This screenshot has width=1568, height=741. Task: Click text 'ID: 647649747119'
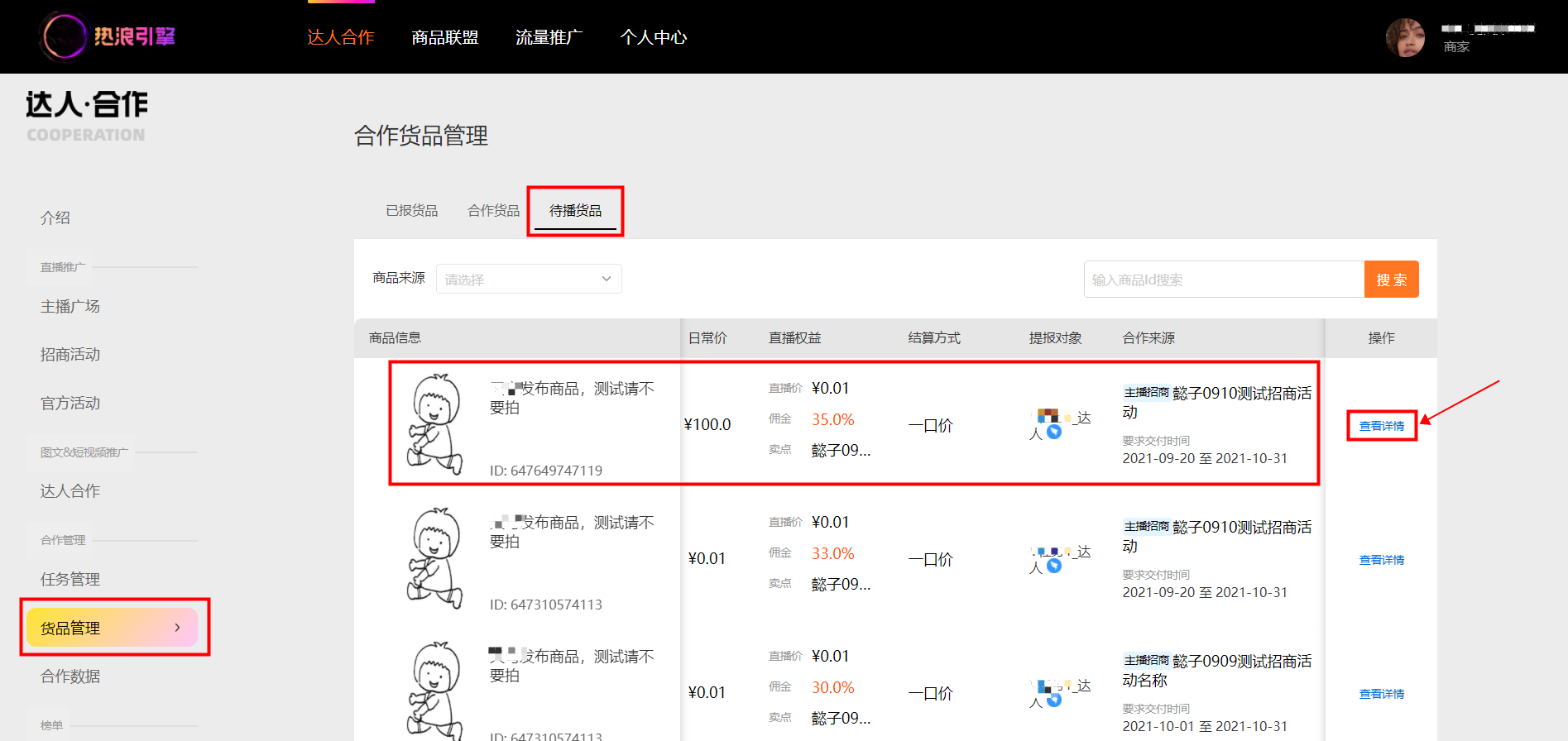(x=546, y=471)
